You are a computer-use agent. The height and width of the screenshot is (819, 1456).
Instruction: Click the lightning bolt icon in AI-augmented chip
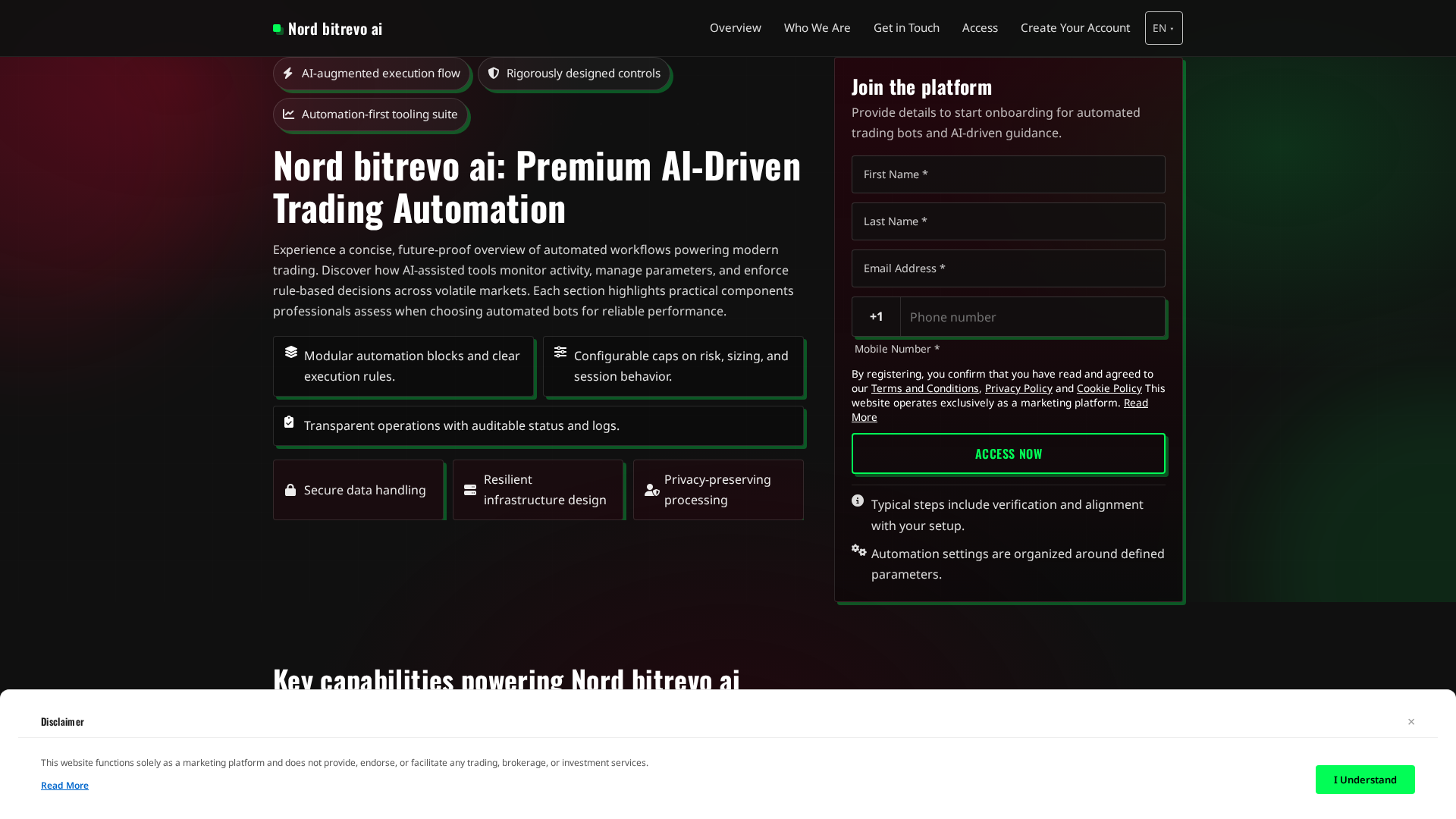pyautogui.click(x=288, y=74)
